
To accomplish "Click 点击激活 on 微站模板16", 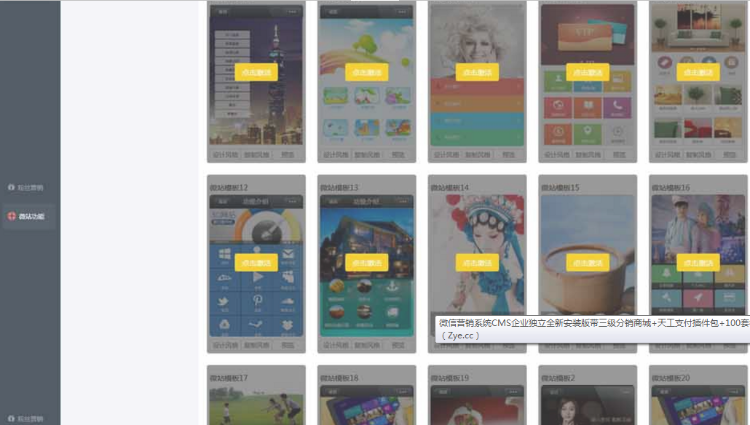I will 698,263.
